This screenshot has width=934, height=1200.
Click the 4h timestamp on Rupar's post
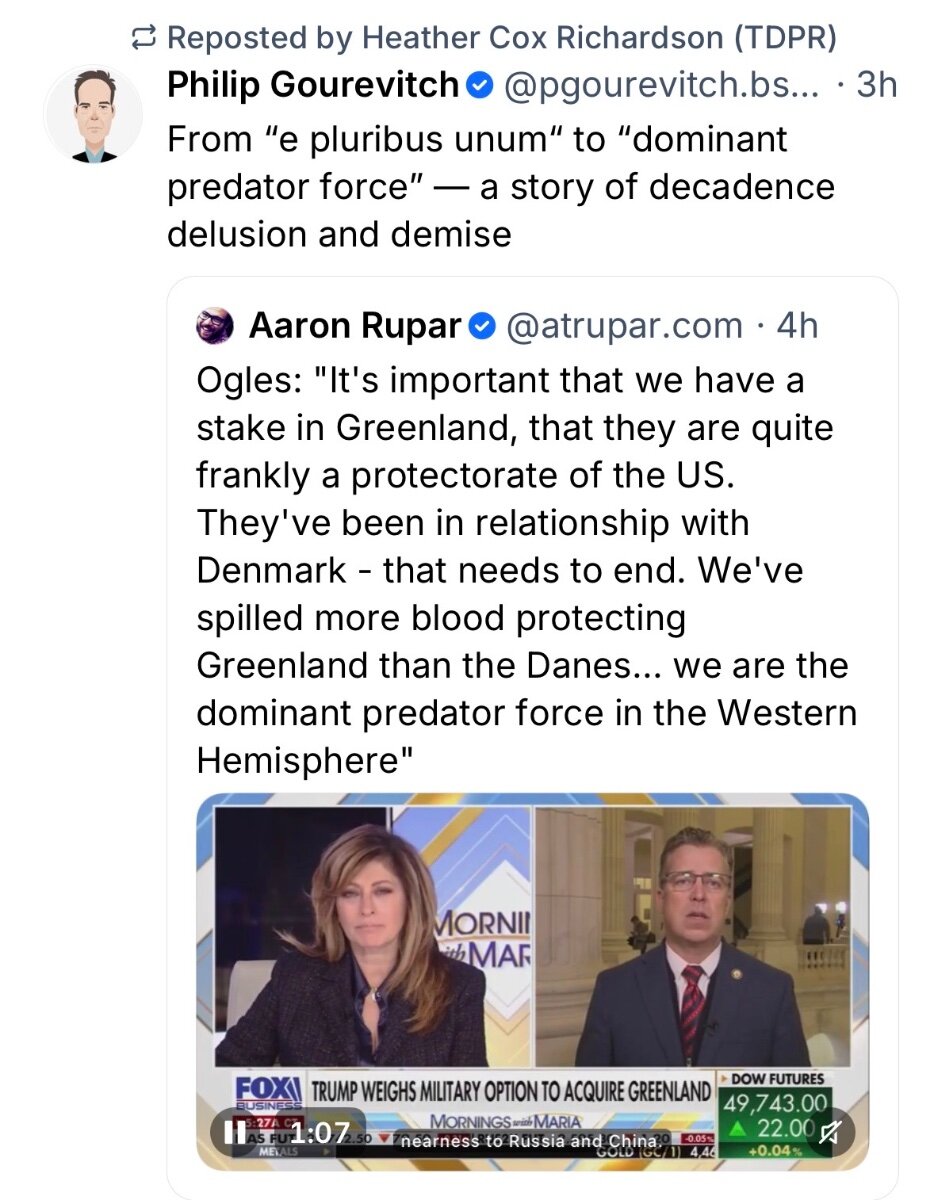point(796,325)
